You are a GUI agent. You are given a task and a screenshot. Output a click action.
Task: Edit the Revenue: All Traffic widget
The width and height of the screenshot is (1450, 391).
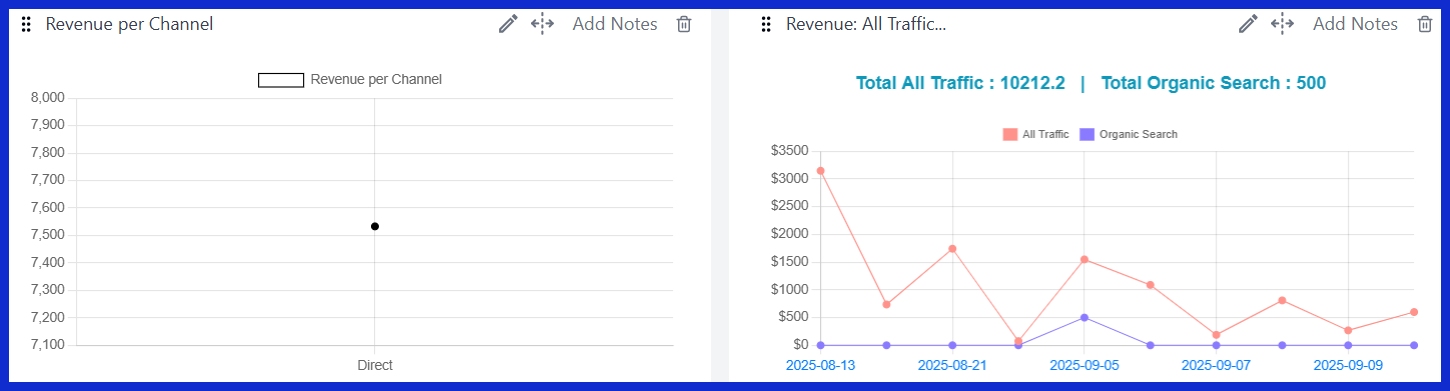[x=1248, y=24]
